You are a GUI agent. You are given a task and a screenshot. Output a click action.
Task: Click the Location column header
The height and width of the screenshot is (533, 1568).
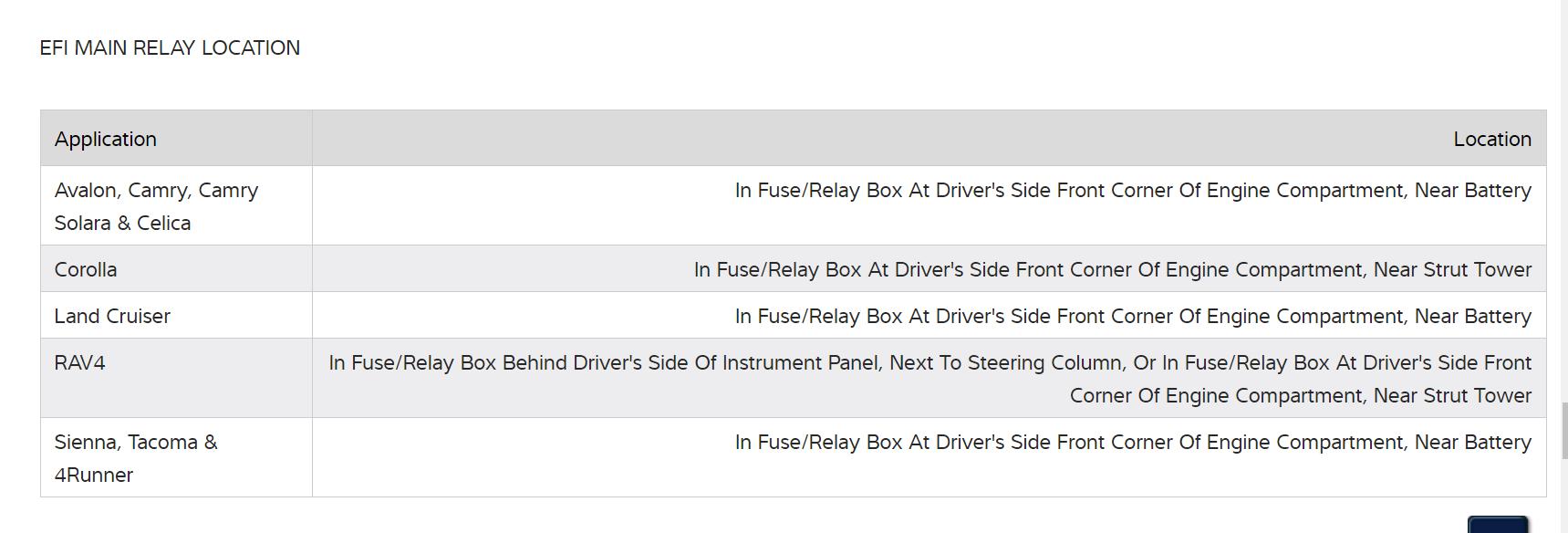pyautogui.click(x=1491, y=140)
